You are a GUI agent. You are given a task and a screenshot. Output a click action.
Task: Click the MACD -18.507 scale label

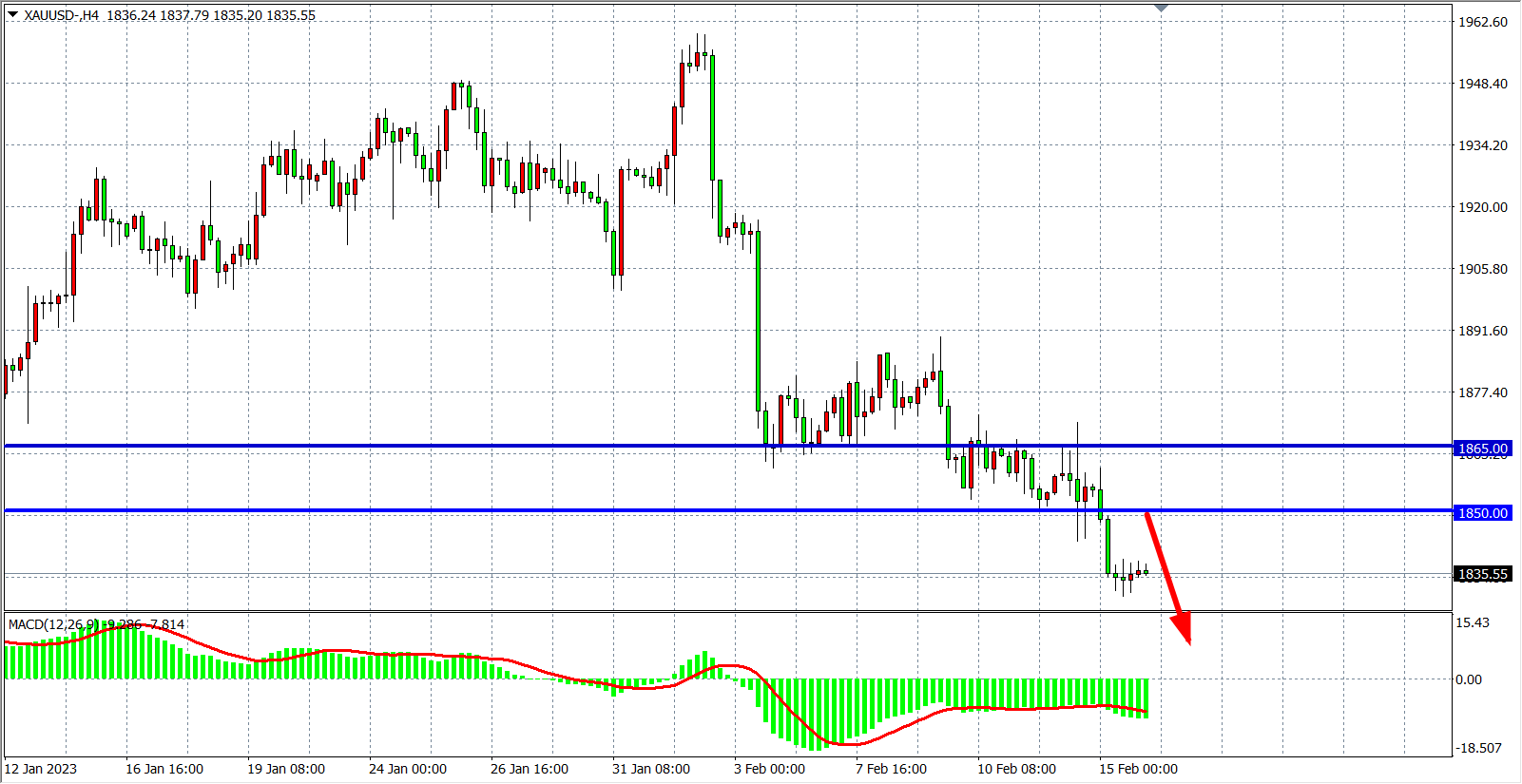pyautogui.click(x=1478, y=748)
